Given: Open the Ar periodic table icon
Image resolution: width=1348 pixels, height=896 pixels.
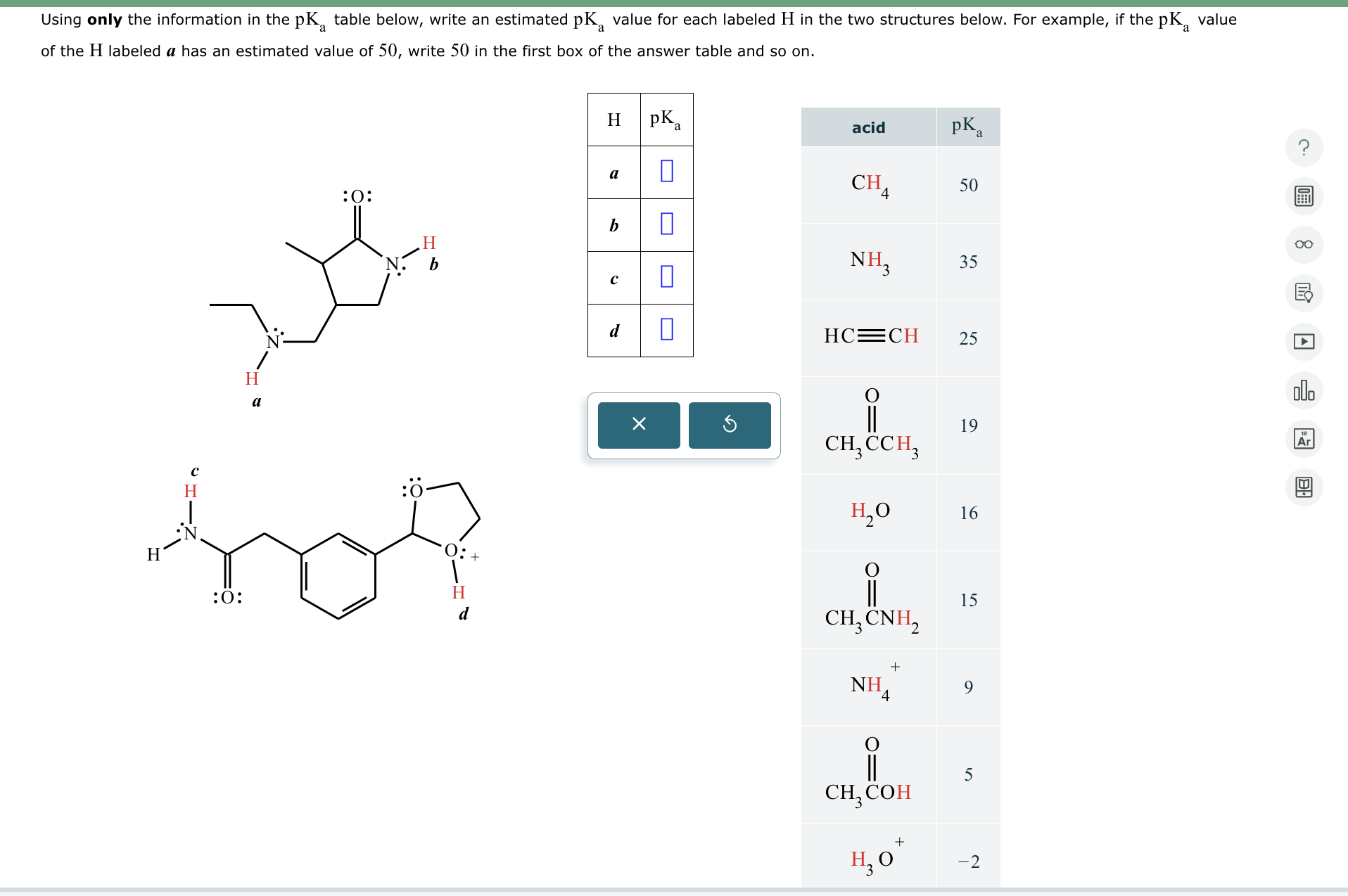Looking at the screenshot, I should pyautogui.click(x=1304, y=440).
